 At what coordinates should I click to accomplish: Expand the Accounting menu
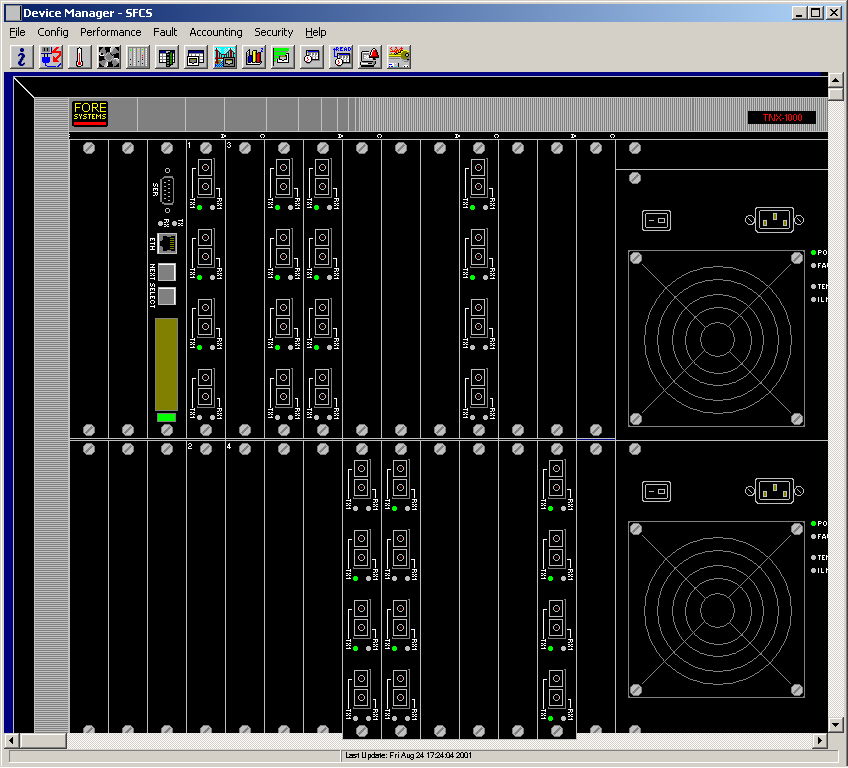click(216, 32)
